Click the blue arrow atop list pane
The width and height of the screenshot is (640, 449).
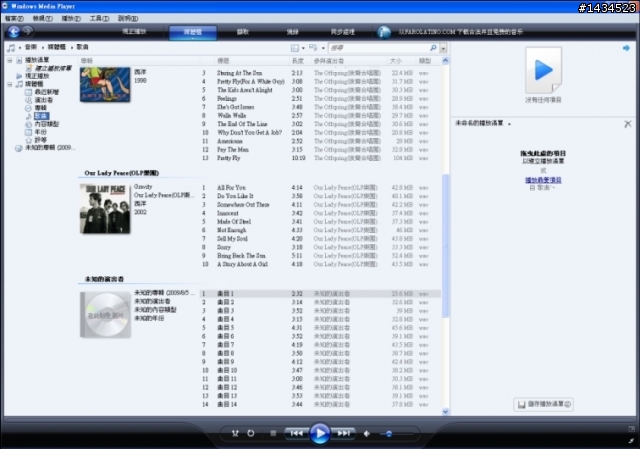[x=626, y=48]
